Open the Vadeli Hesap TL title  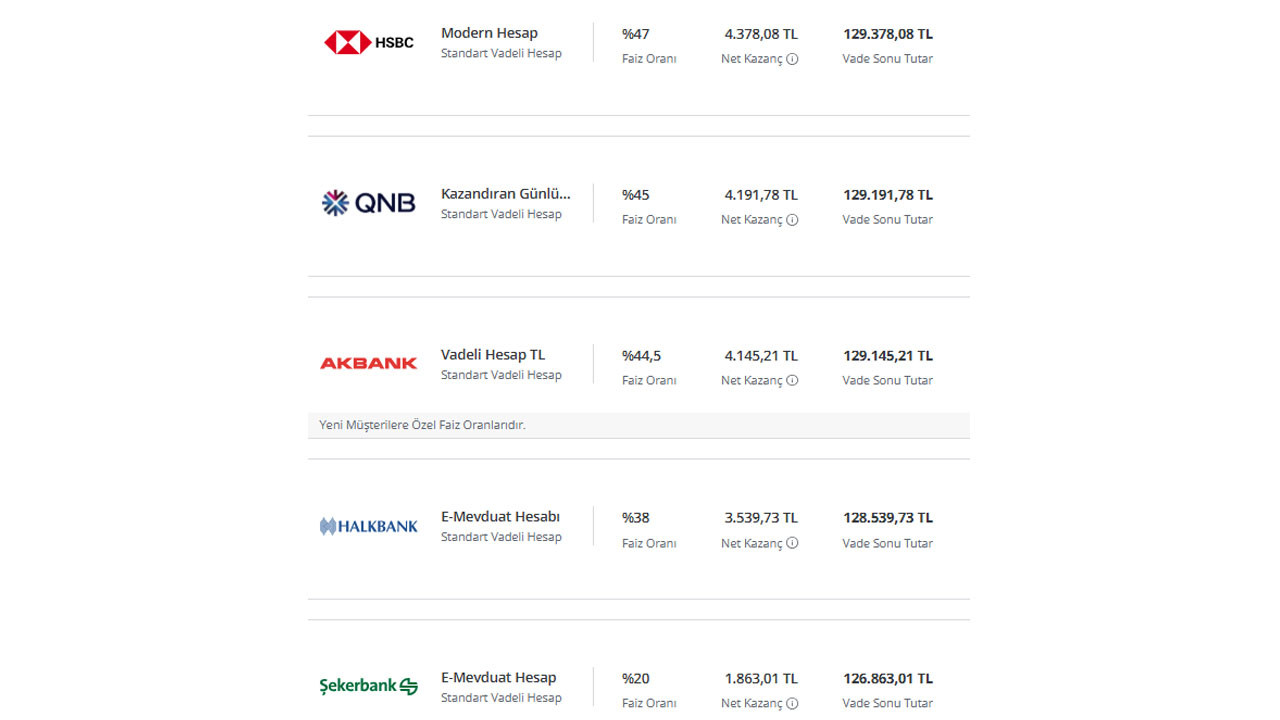[493, 355]
